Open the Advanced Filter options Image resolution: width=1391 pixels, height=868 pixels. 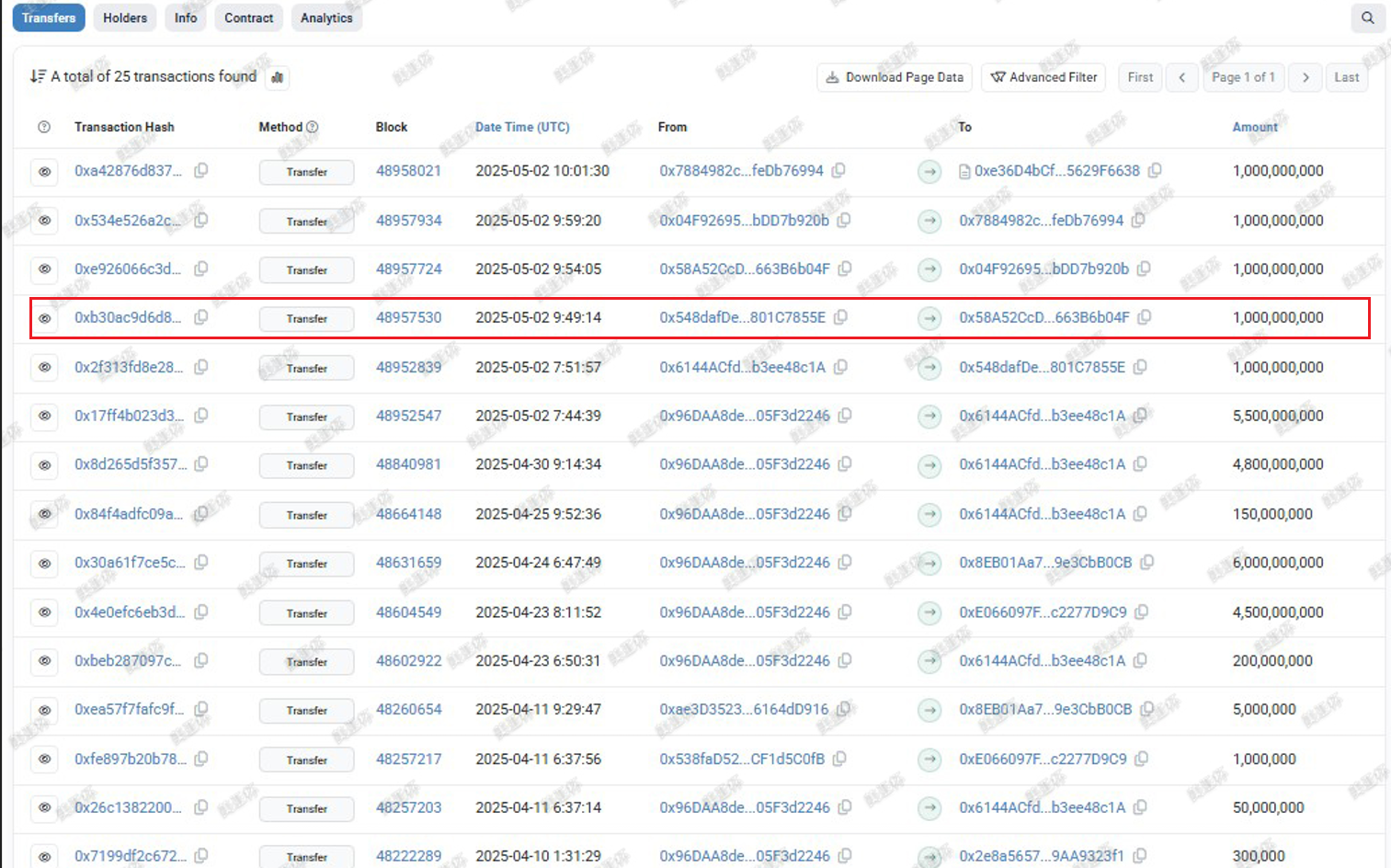(1043, 77)
